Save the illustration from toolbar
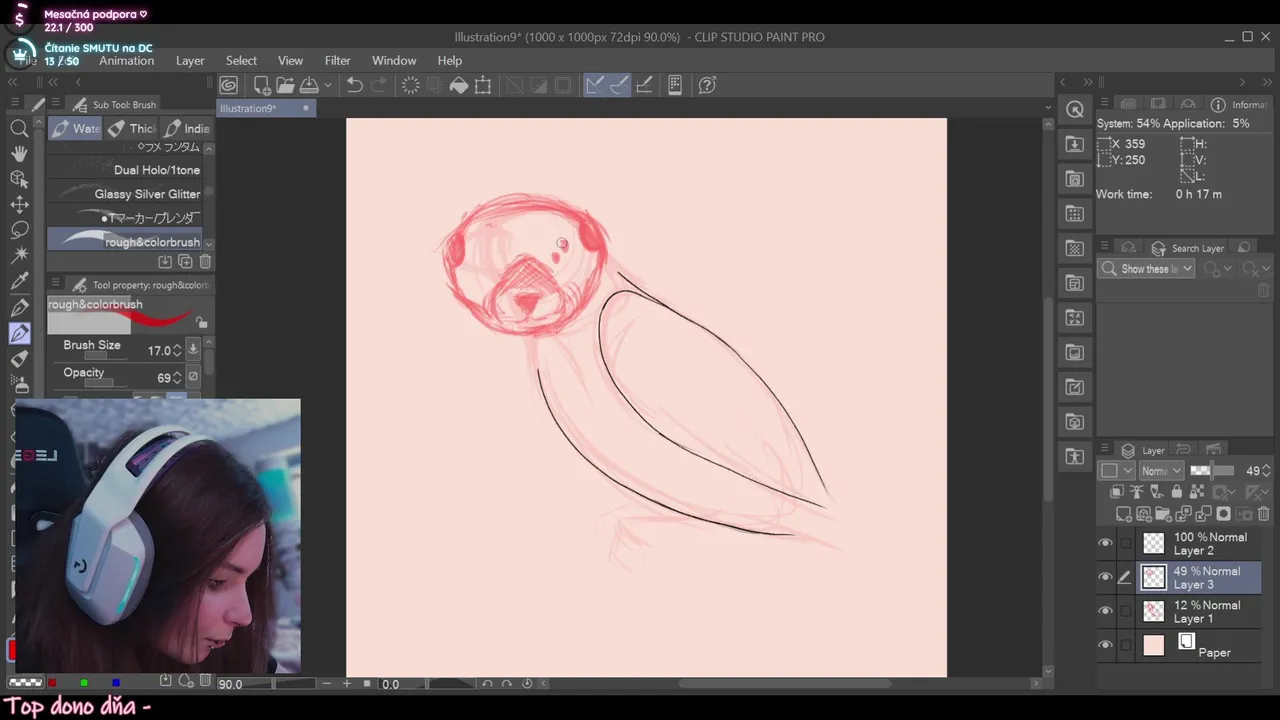This screenshot has height=720, width=1280. tap(309, 85)
